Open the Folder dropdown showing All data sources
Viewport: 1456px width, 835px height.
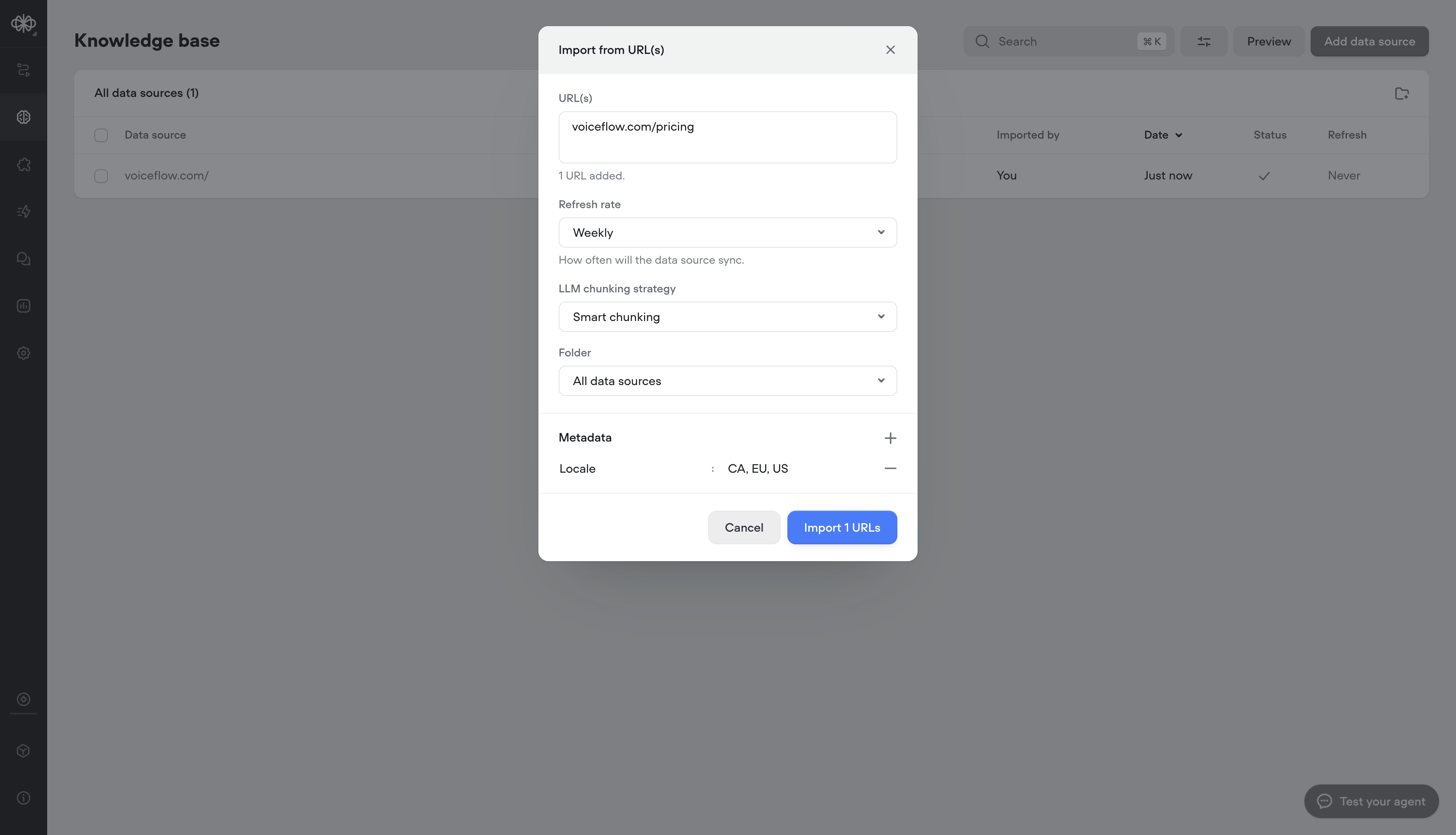[x=727, y=380]
